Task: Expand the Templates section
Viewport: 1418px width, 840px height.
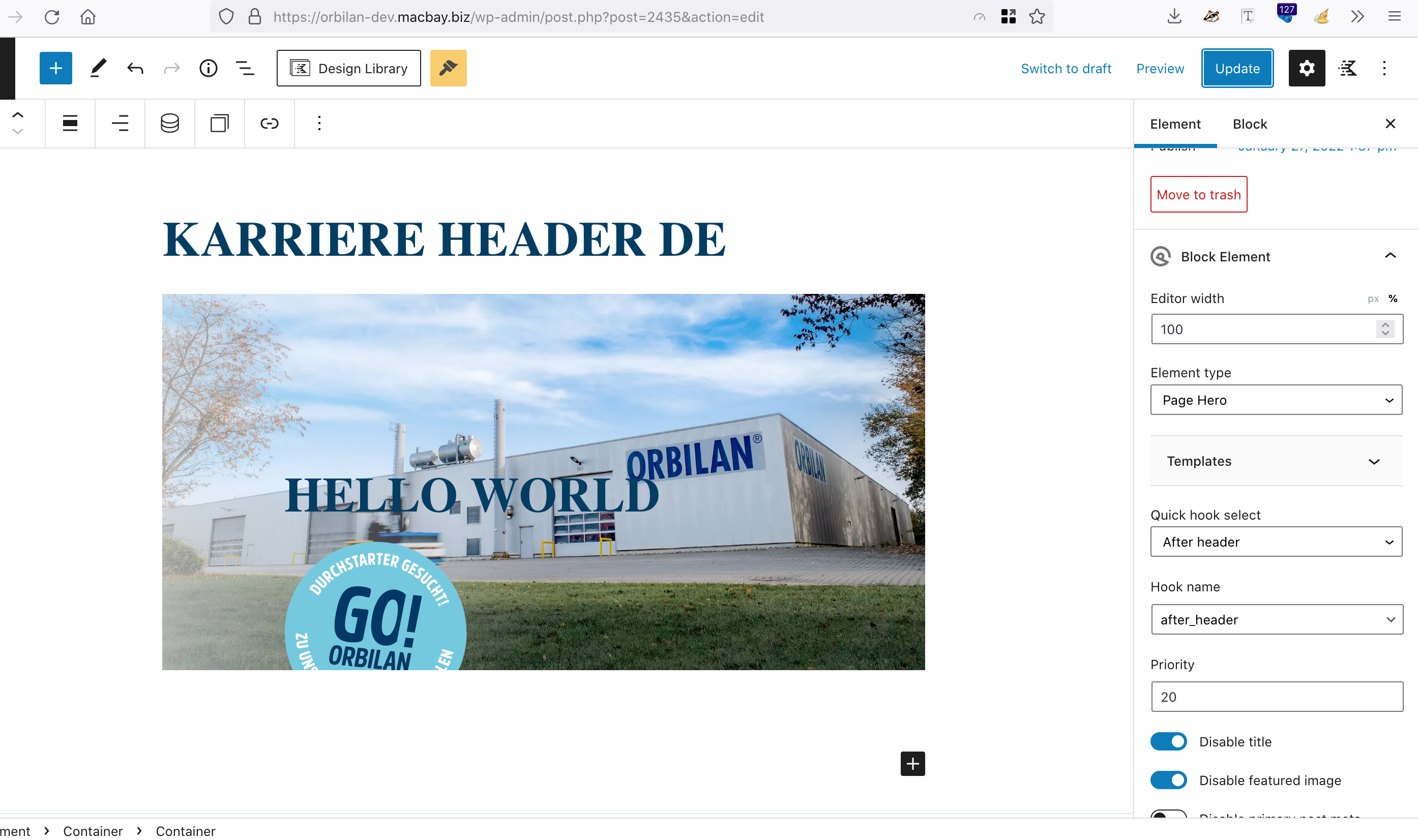Action: click(x=1277, y=461)
